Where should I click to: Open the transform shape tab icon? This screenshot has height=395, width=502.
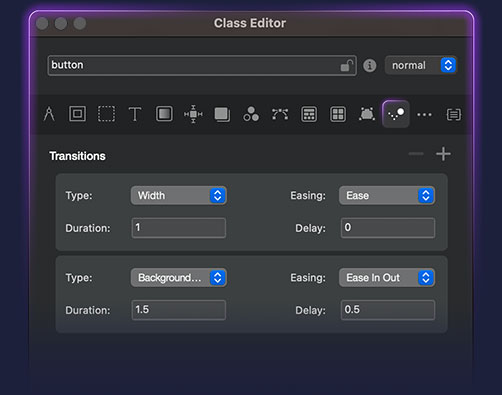pyautogui.click(x=367, y=114)
